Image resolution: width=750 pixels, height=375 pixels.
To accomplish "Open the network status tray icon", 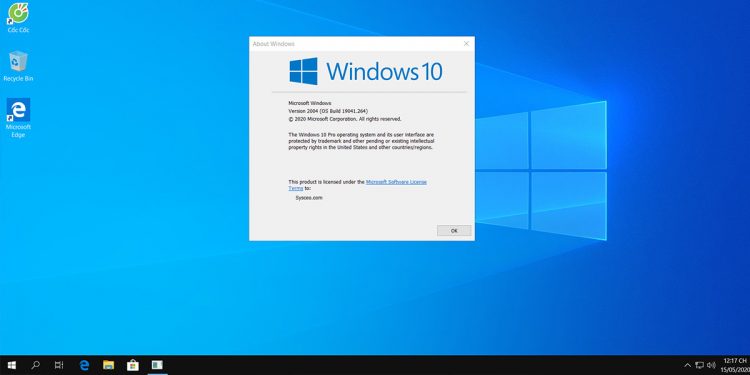I will tap(699, 365).
